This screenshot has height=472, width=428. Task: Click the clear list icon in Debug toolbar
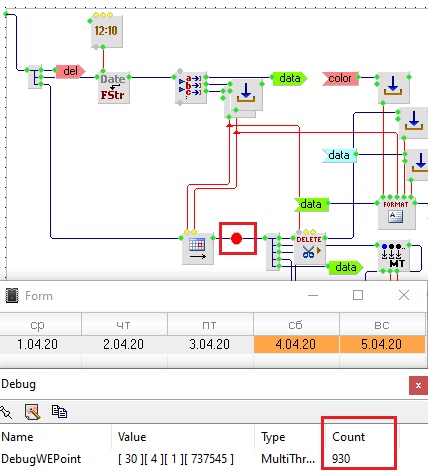pos(33,412)
